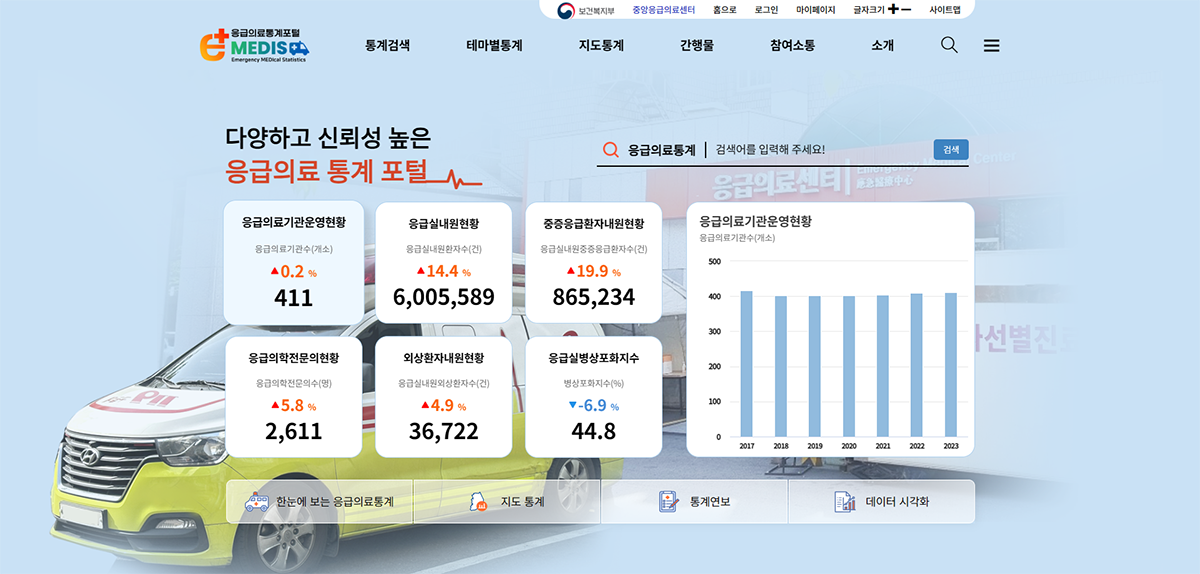
Task: Open the 통계검색 menu
Action: pos(387,45)
